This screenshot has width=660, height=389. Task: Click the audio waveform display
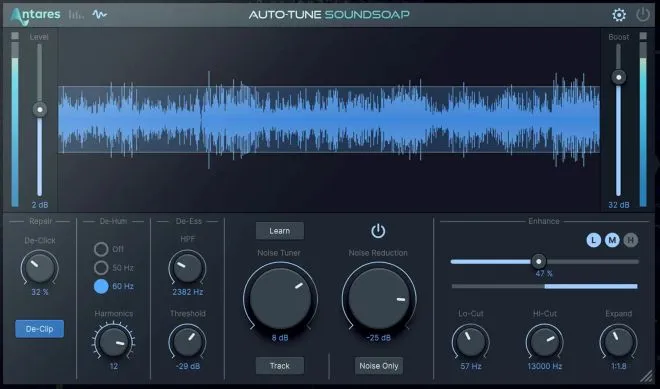click(329, 120)
